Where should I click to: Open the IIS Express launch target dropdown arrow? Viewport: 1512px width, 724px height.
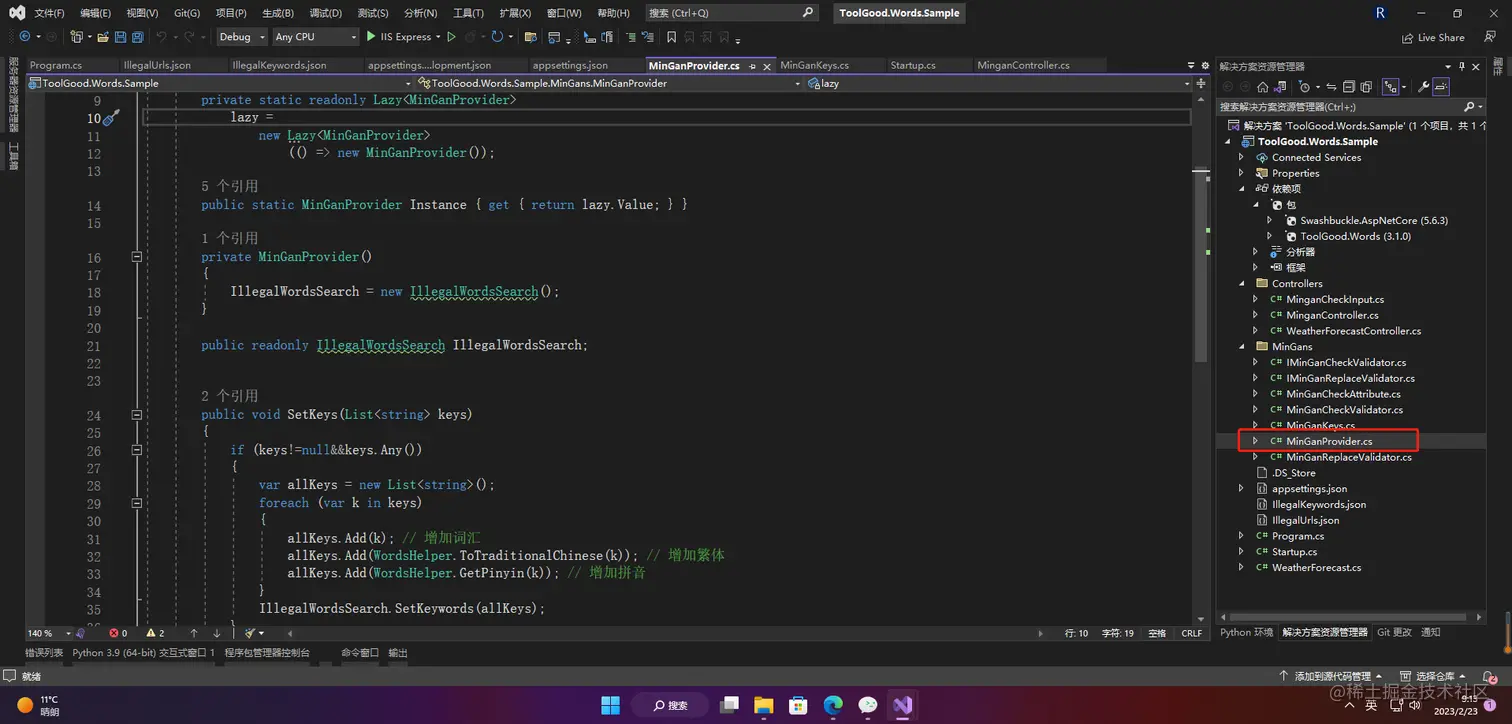tap(438, 37)
